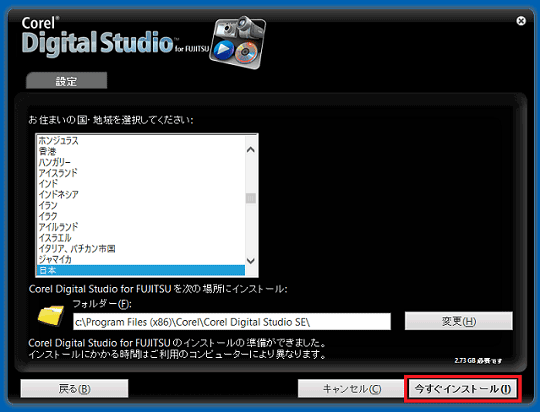Select the highlighted 日本 entry
Viewport: 540px width, 412px height.
pos(141,270)
